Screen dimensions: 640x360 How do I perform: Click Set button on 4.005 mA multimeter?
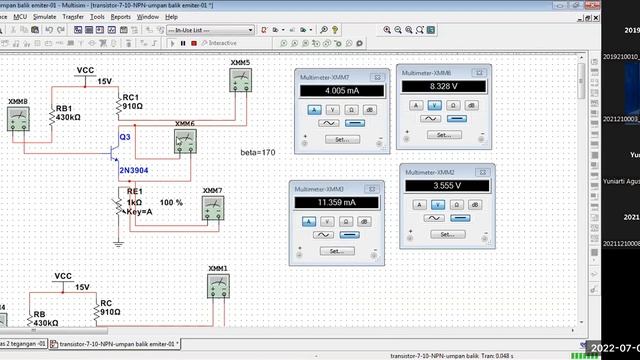(x=342, y=140)
